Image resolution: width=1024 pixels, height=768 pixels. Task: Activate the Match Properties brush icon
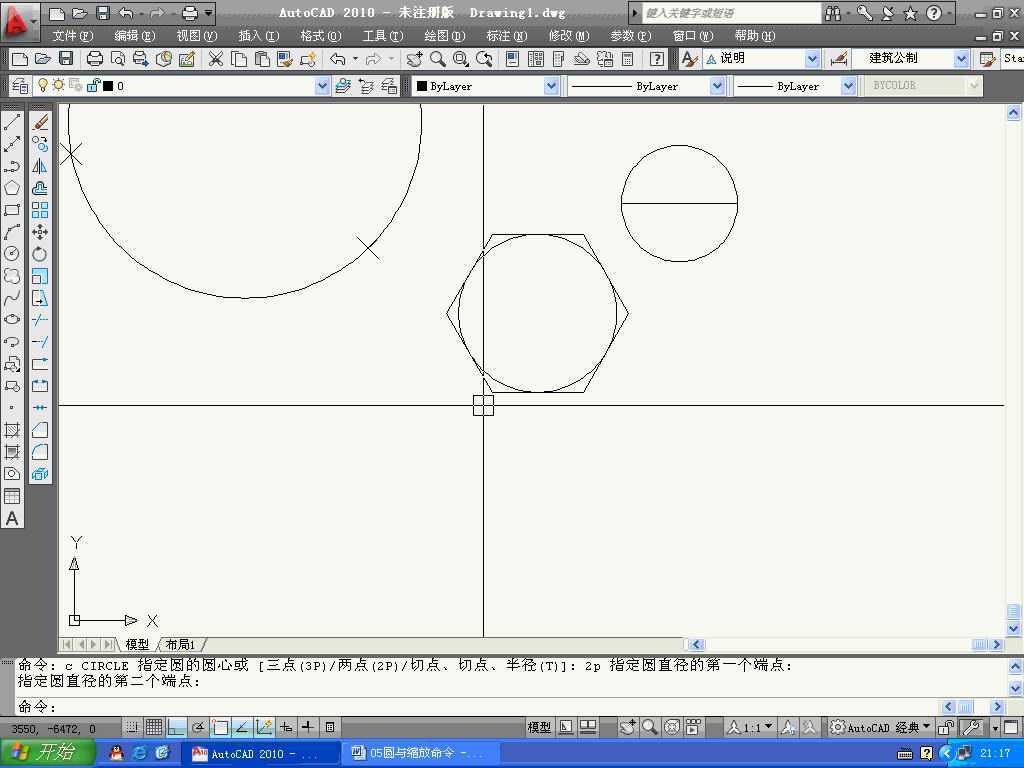(285, 59)
